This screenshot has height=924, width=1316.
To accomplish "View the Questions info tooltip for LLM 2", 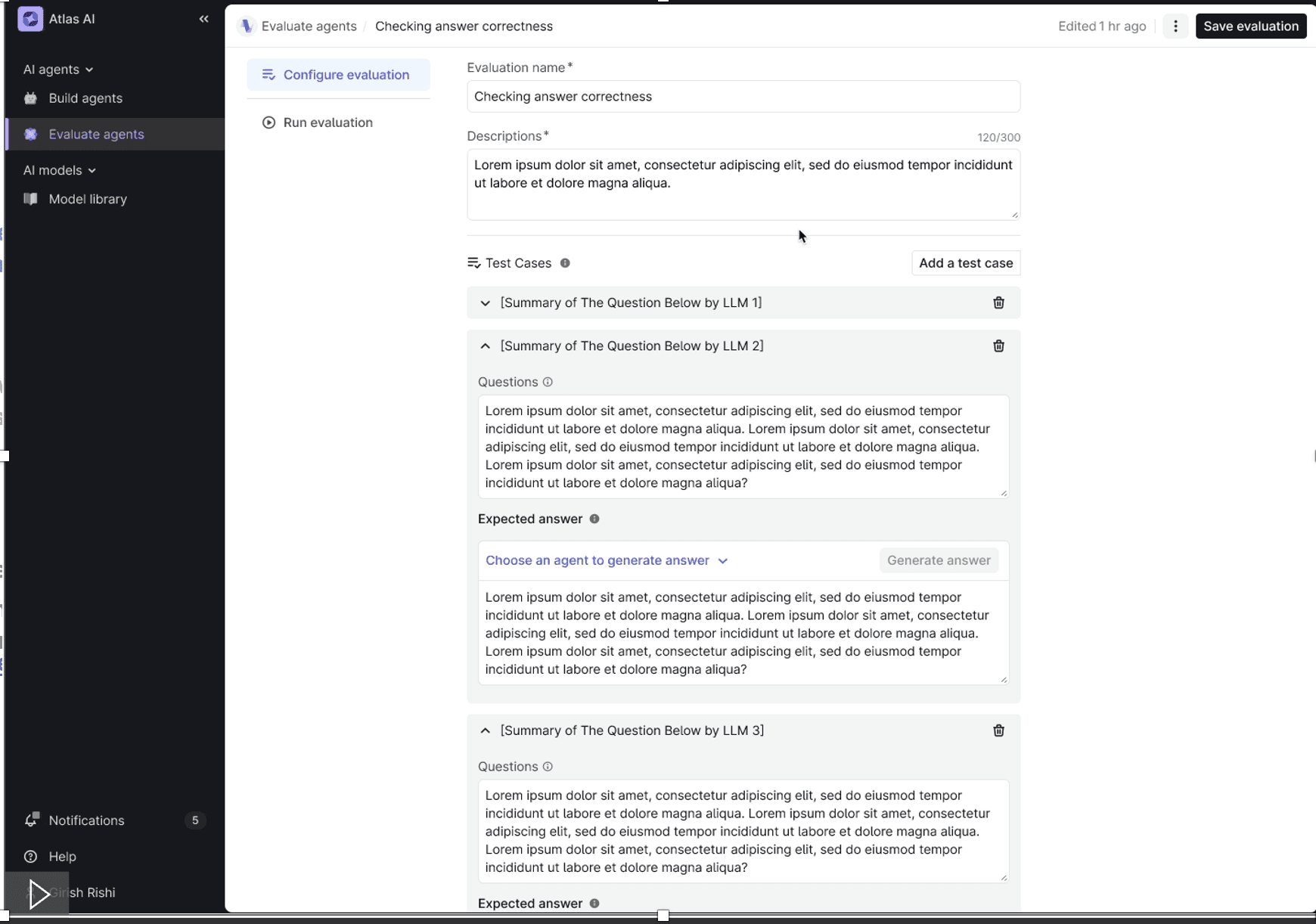I will [x=548, y=382].
